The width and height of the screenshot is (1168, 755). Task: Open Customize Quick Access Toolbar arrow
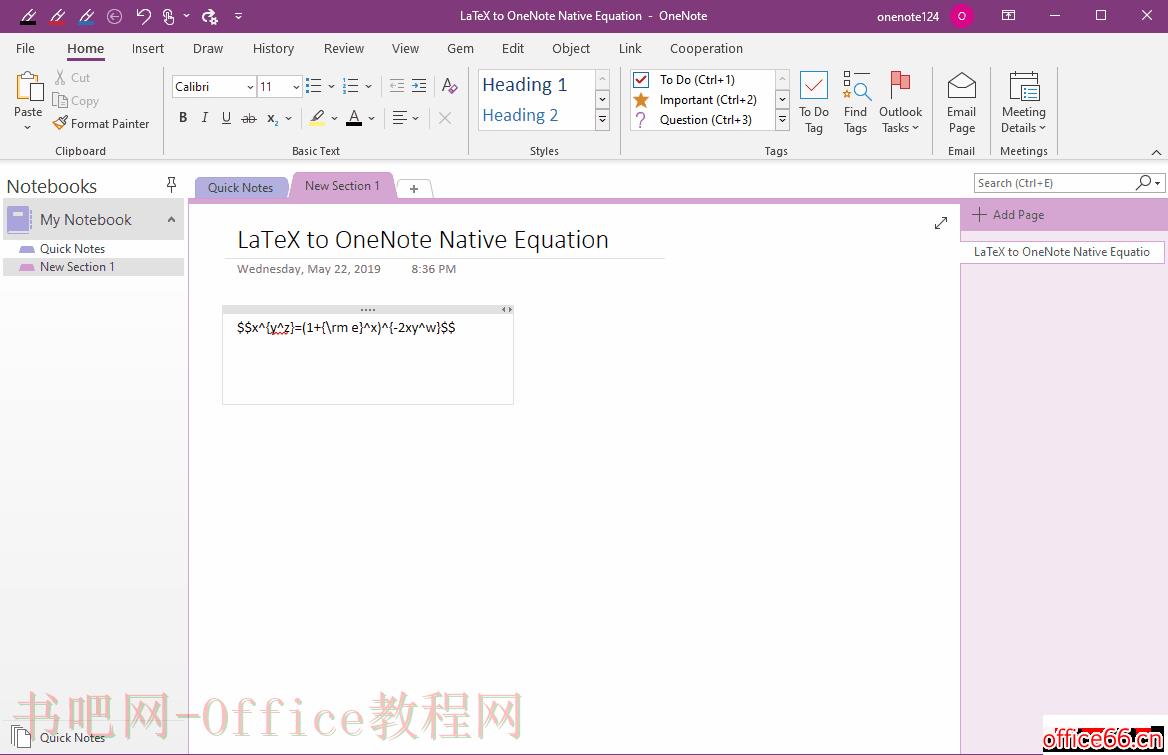click(x=238, y=16)
